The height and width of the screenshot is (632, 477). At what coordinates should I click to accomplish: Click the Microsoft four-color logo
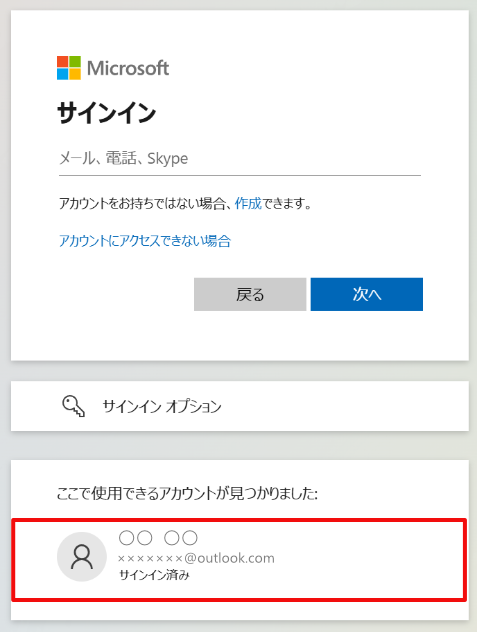click(x=69, y=68)
